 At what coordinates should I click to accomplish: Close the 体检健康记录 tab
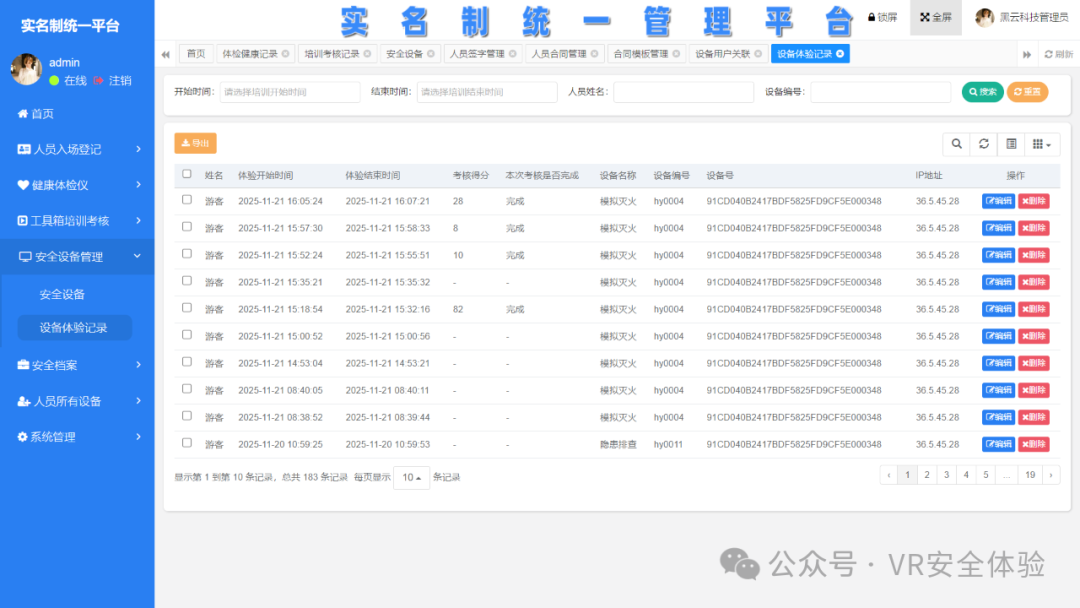tap(285, 54)
